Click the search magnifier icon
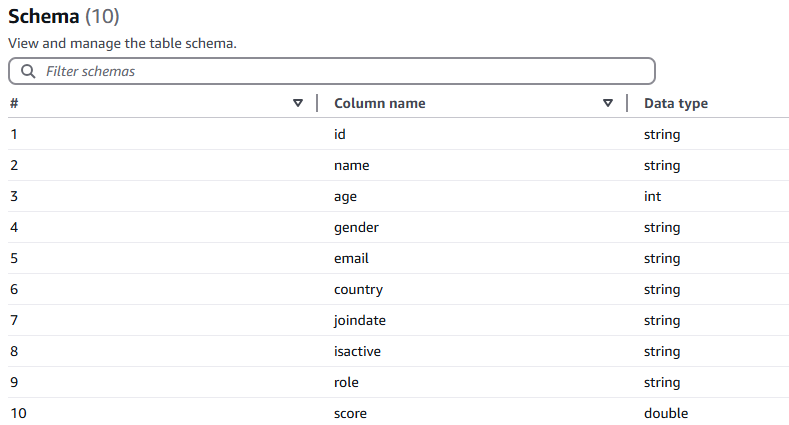Viewport: 789px width, 425px height. tap(28, 72)
